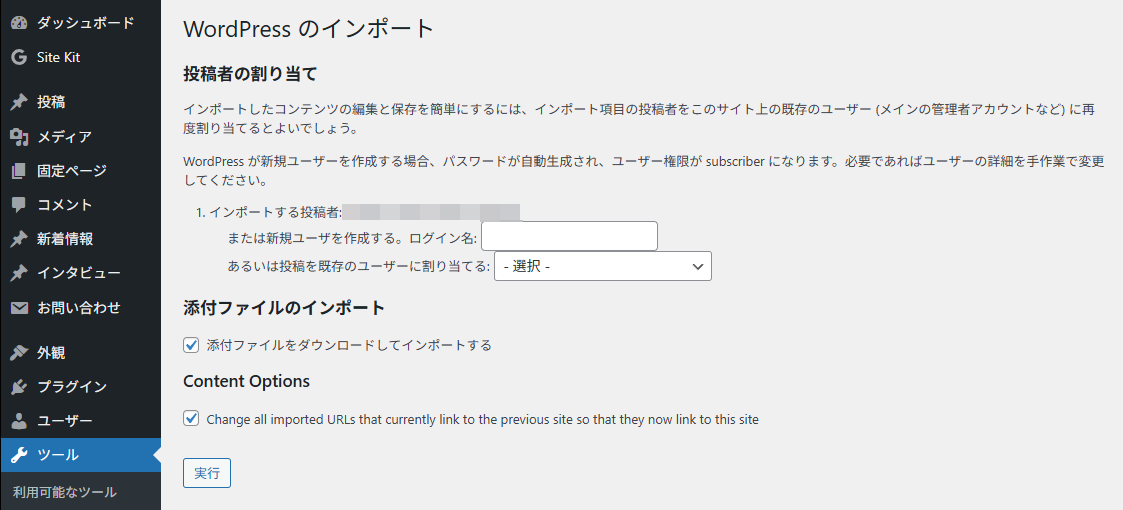Click the お問い合わせ envelope icon

click(x=19, y=308)
